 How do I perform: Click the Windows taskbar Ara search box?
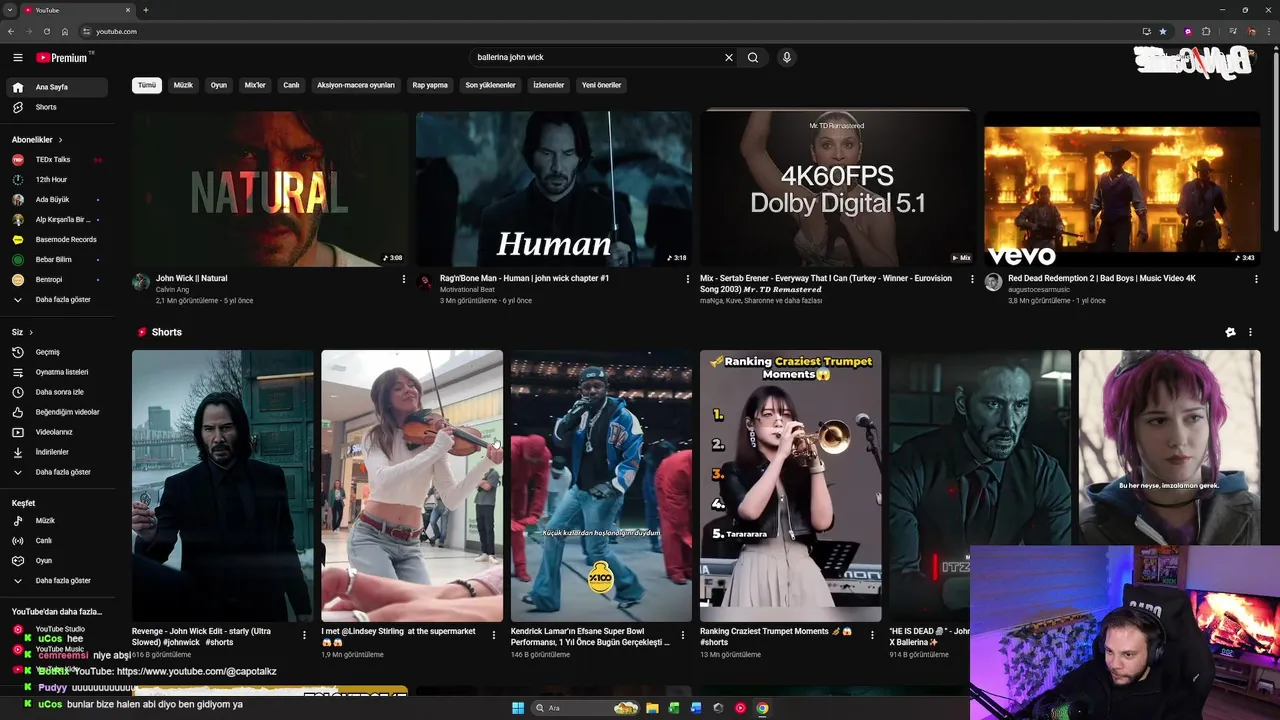coord(586,708)
